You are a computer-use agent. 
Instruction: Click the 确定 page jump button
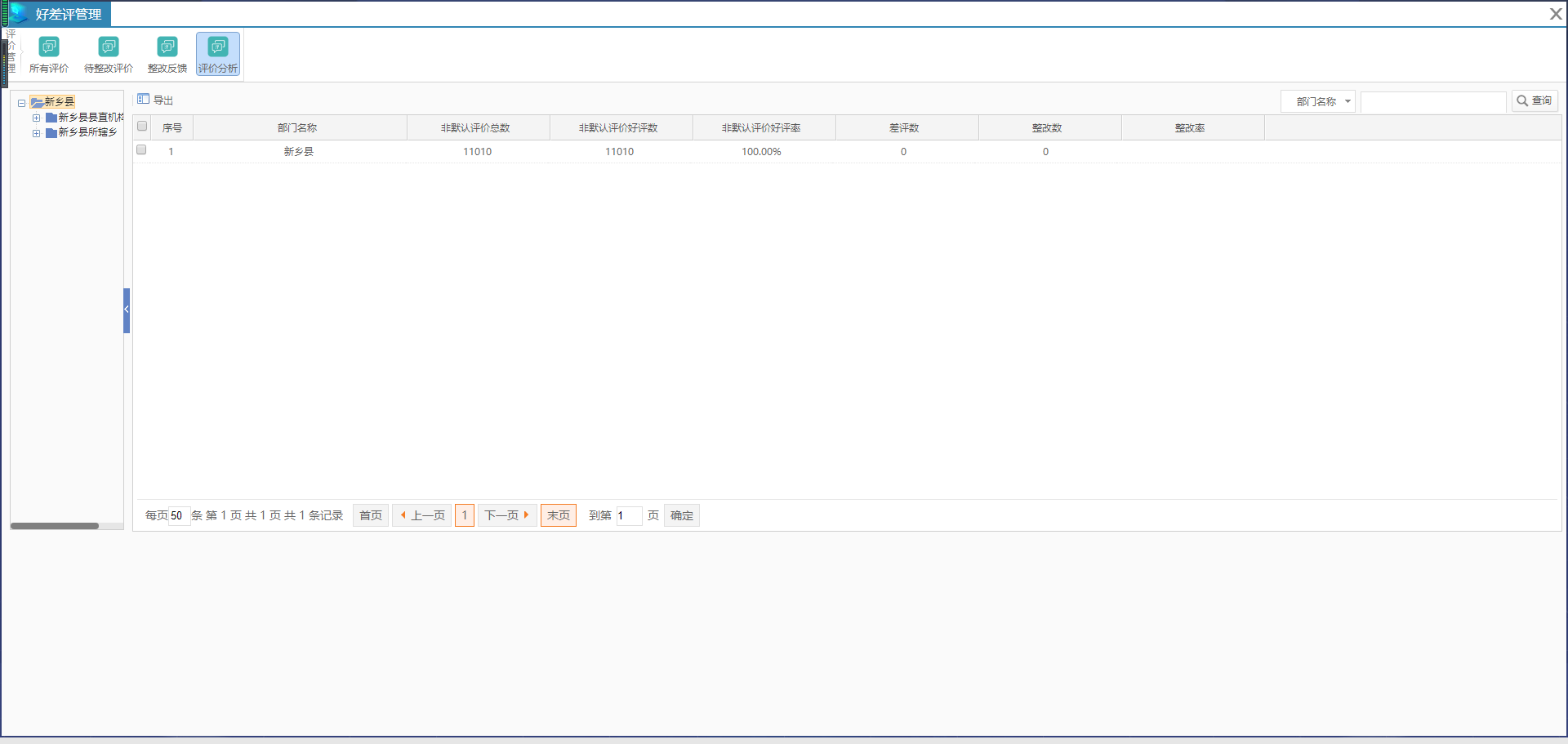[x=682, y=515]
